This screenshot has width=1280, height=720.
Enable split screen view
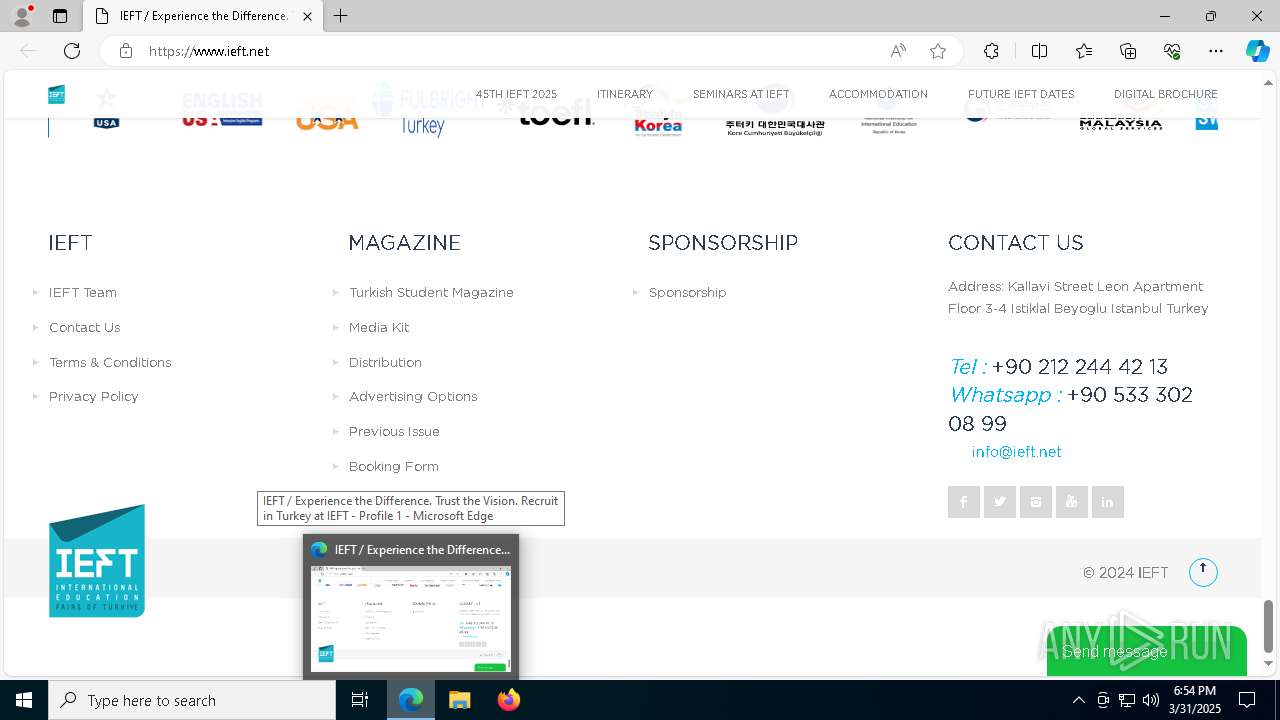tap(1039, 51)
